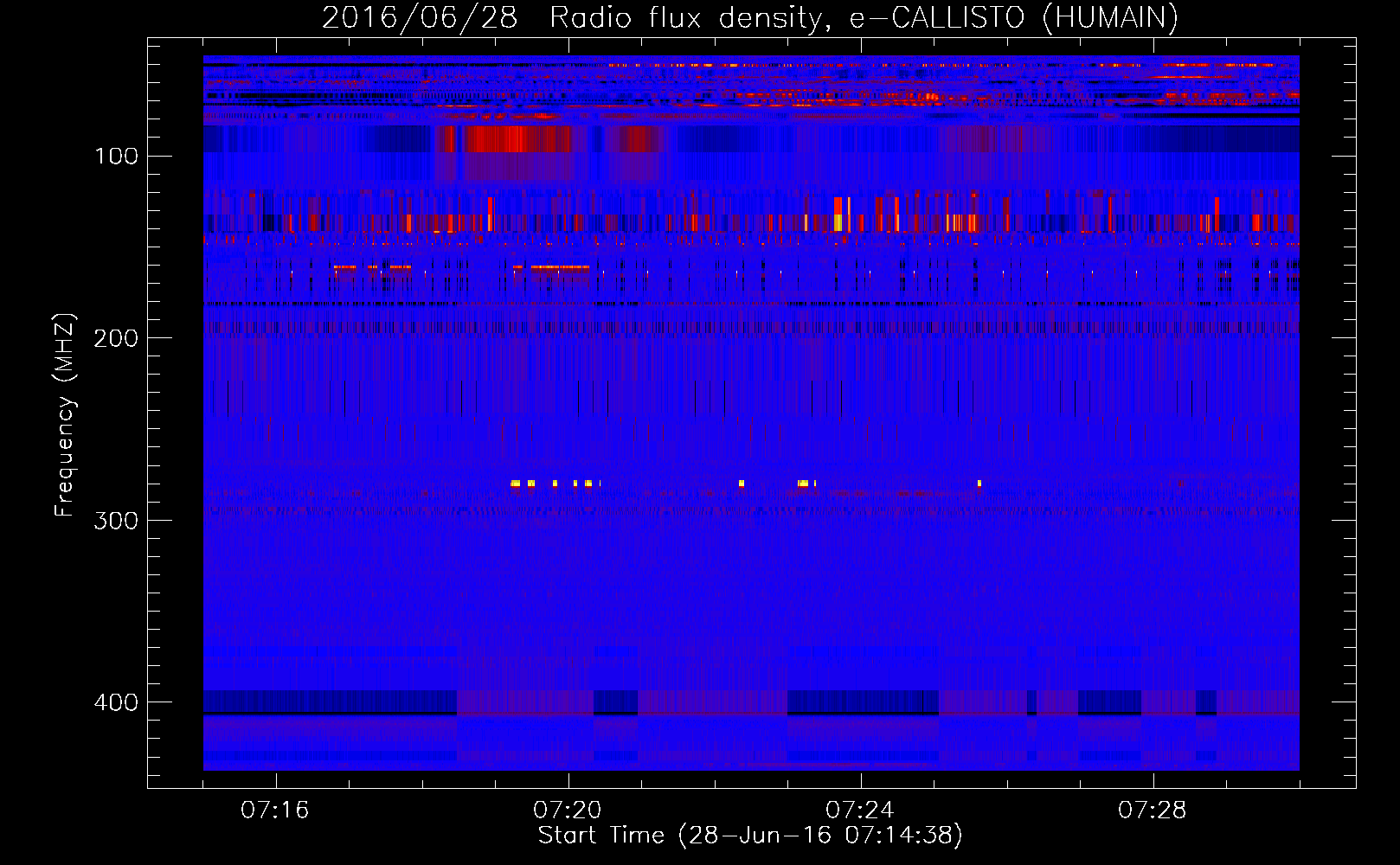Image resolution: width=1400 pixels, height=865 pixels.
Task: Click the '07:16' time tick label
Action: tap(275, 811)
